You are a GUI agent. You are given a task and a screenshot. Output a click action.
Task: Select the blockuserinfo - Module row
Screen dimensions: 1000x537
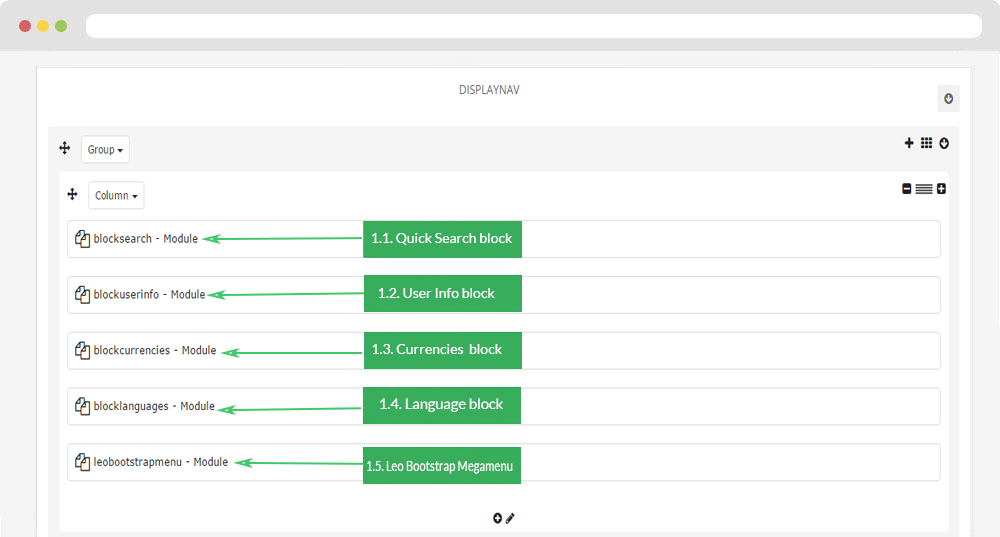(x=504, y=295)
